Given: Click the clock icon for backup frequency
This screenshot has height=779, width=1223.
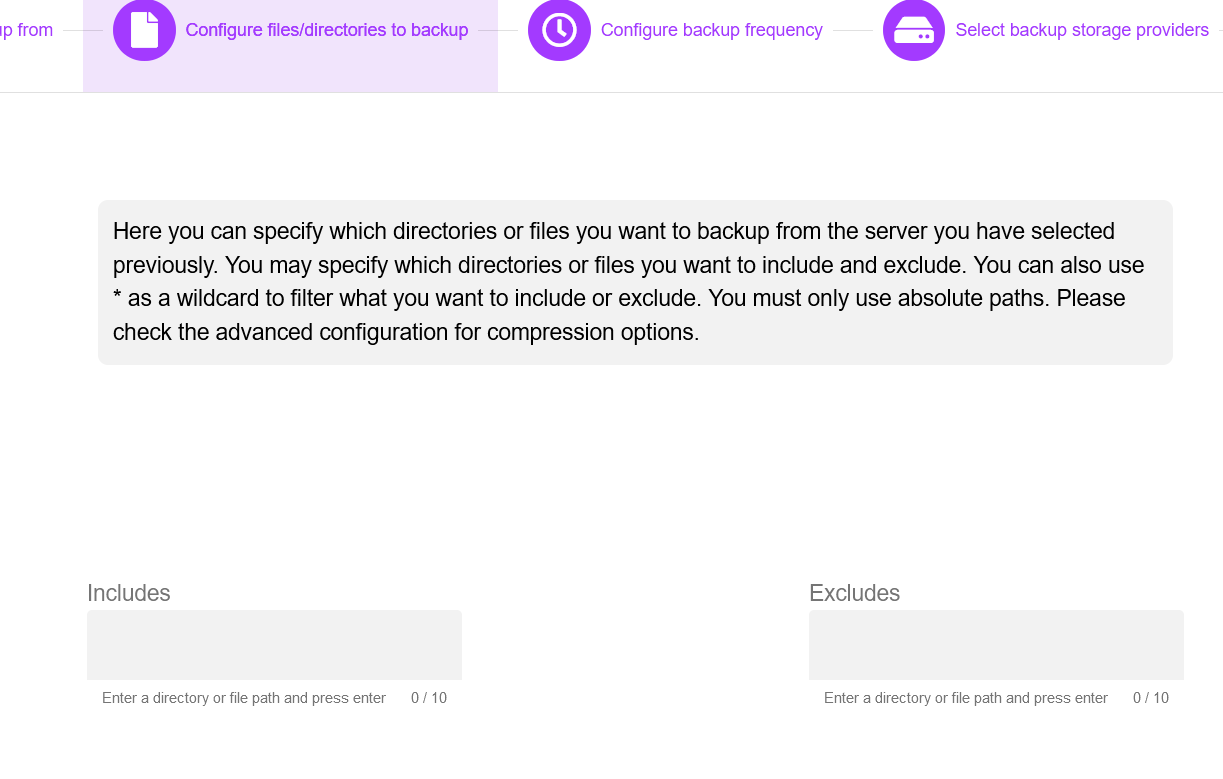Looking at the screenshot, I should pos(559,30).
